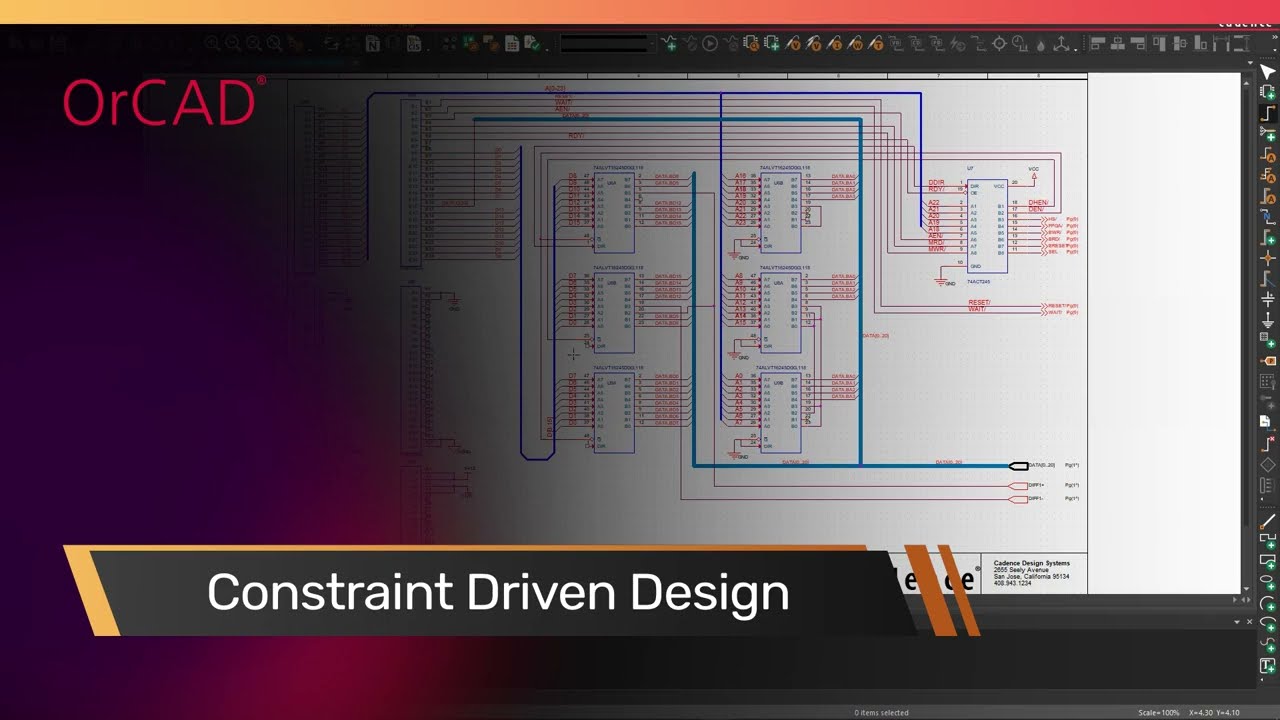Select the Place Ground symbol tool
The height and width of the screenshot is (720, 1280).
1268,320
